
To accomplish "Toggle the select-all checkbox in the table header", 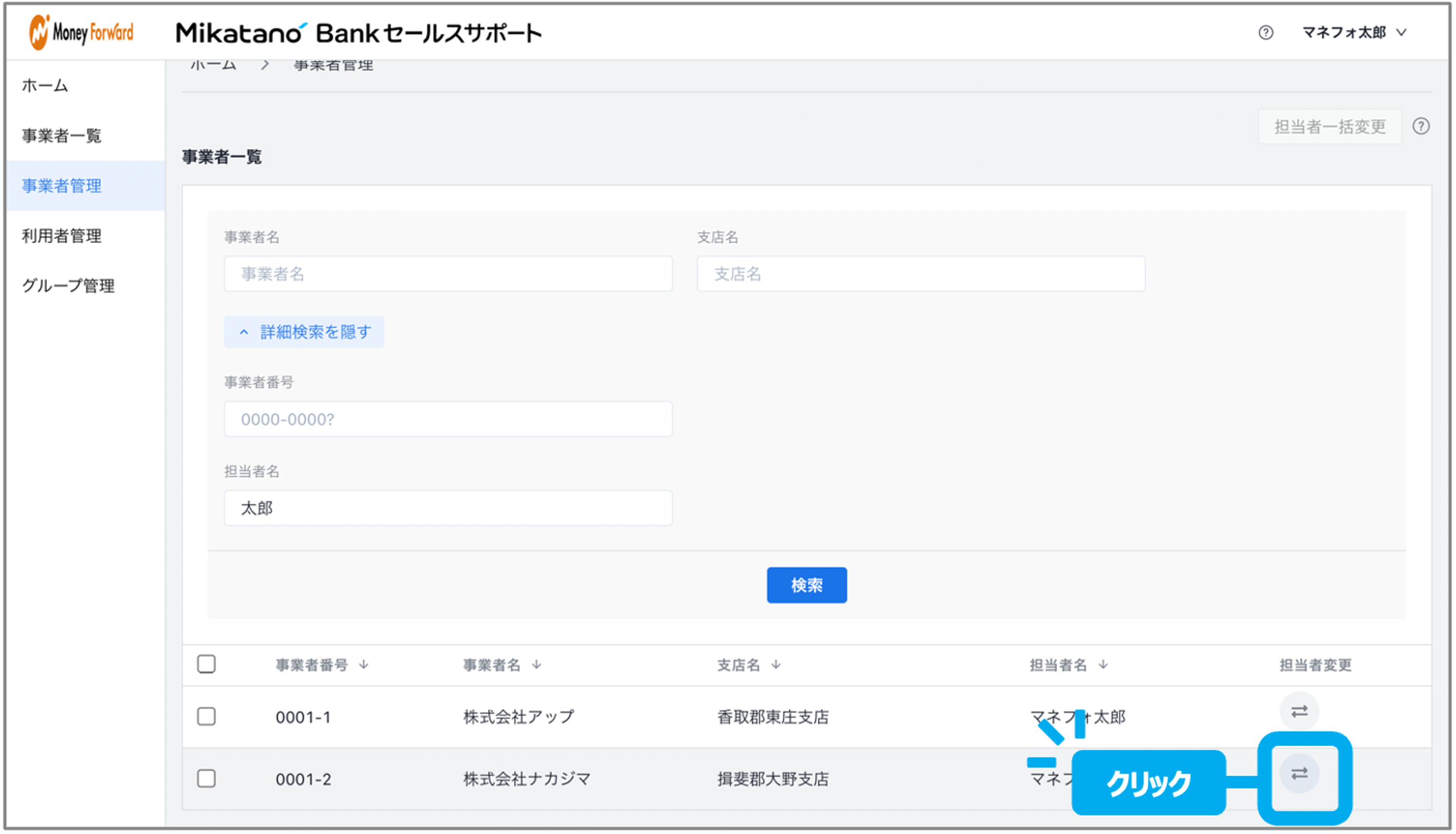I will tap(206, 665).
